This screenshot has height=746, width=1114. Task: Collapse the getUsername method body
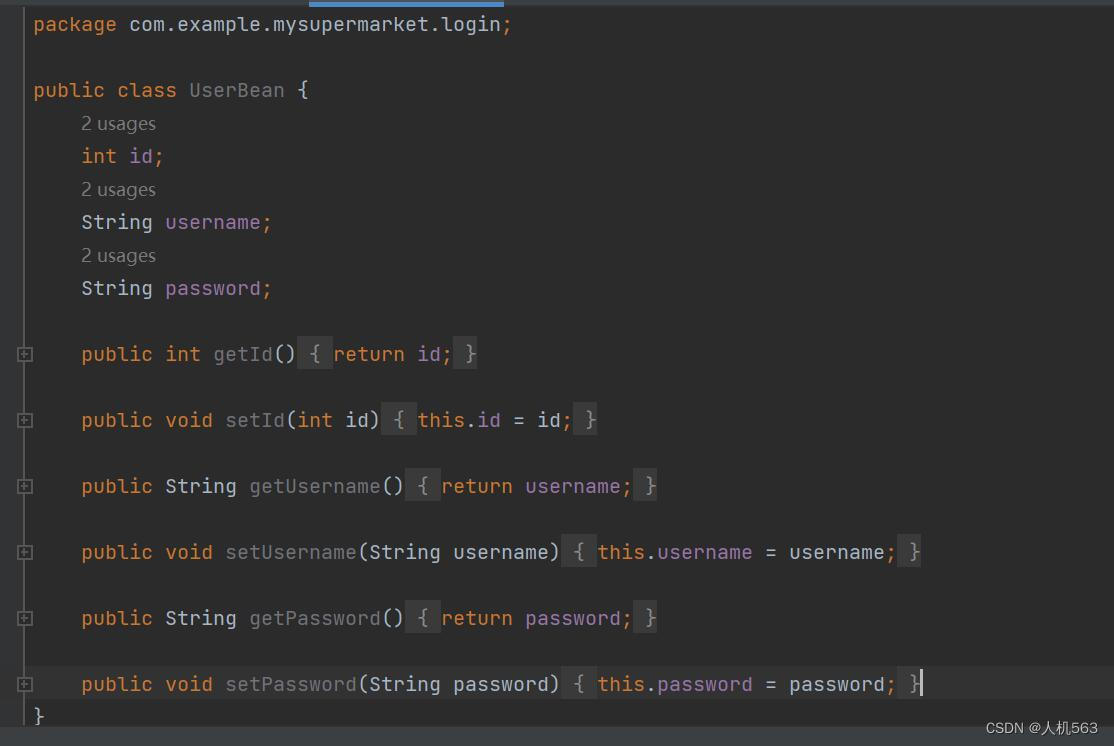point(24,486)
